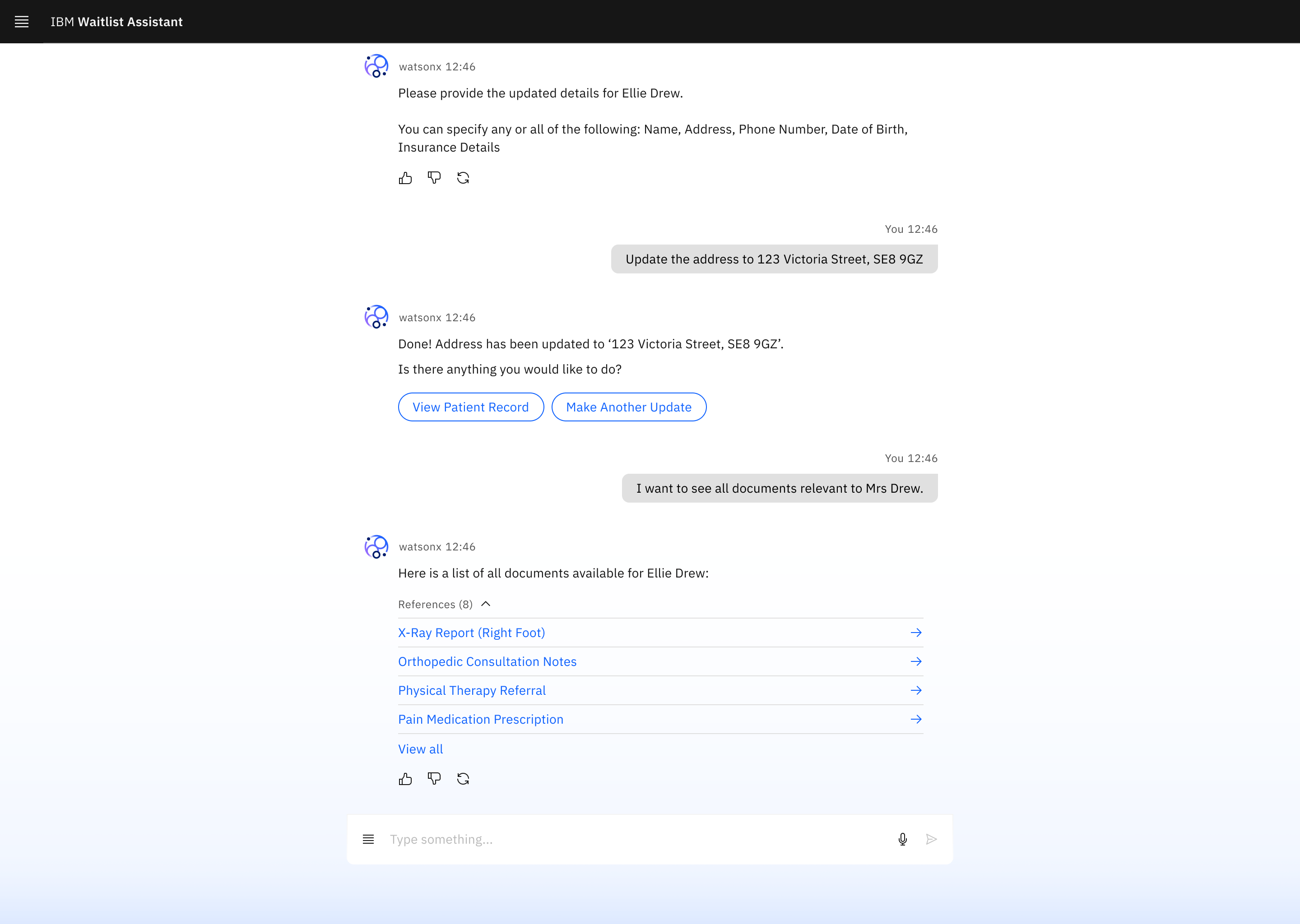Open the X-Ray Report arrow icon
Viewport: 1300px width, 924px height.
click(916, 633)
